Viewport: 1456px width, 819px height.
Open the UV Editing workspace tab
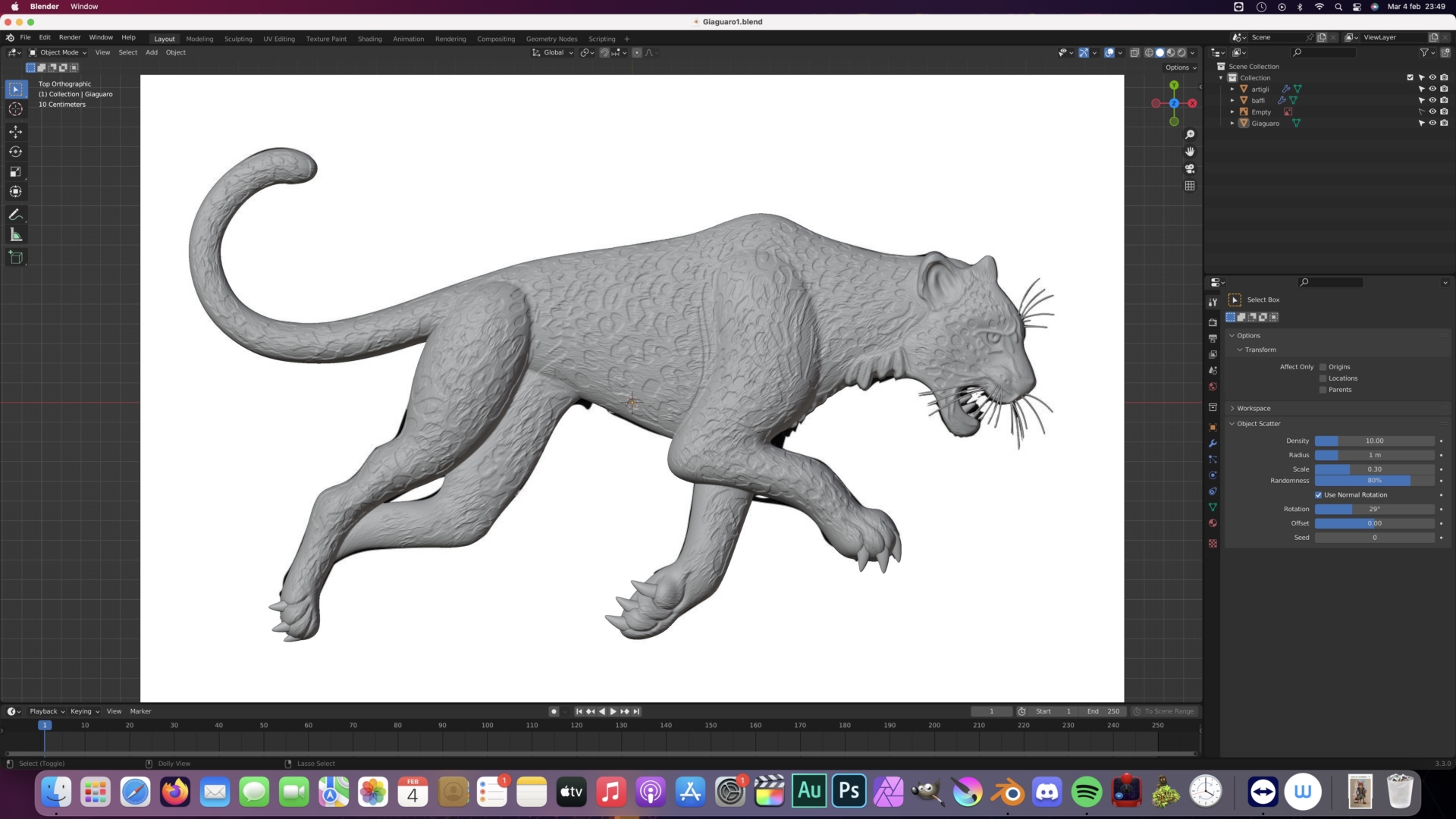[x=279, y=39]
